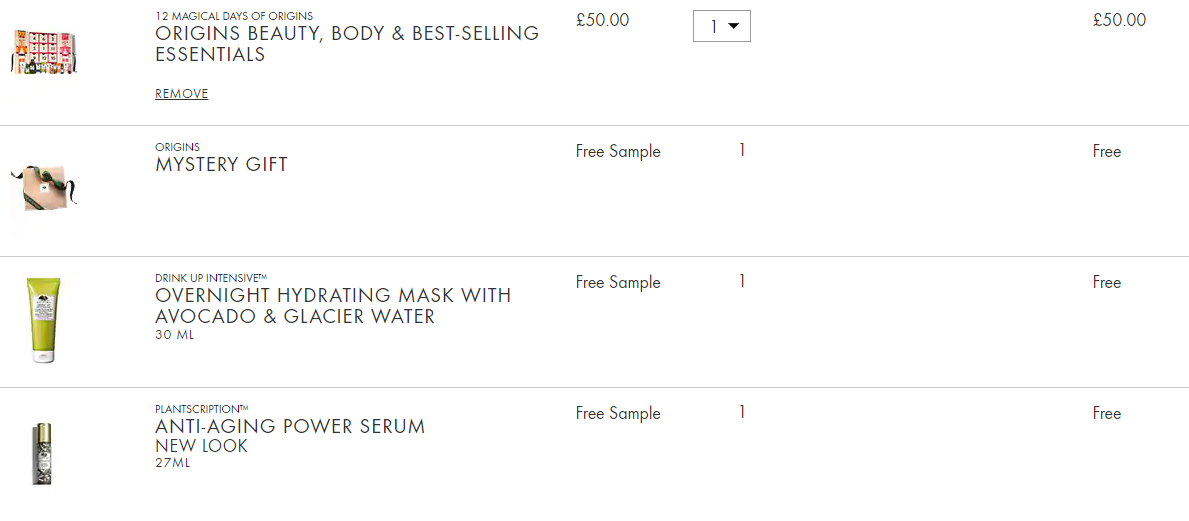Screen dimensions: 1189x521
Task: Select the green hydrating mask tube image
Action: (x=44, y=320)
